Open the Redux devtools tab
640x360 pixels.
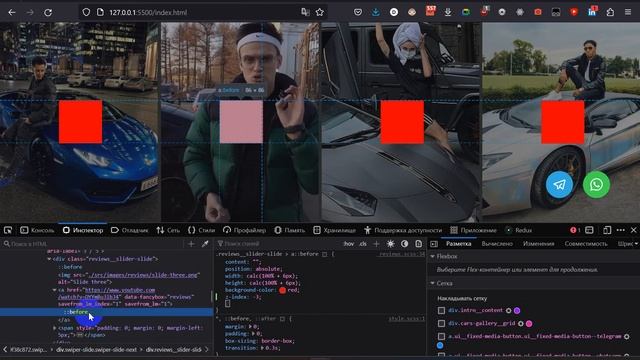[x=518, y=230]
